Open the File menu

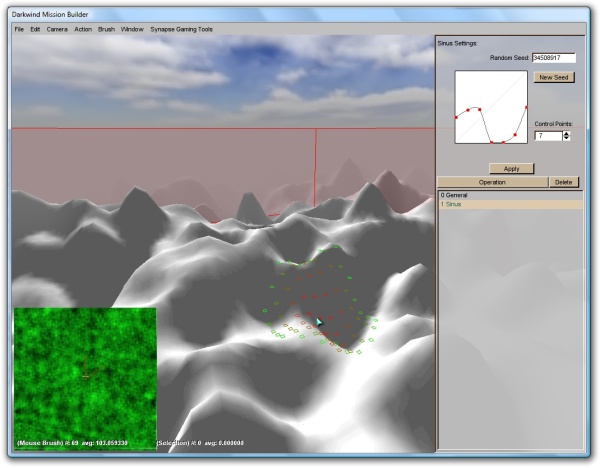[19, 29]
